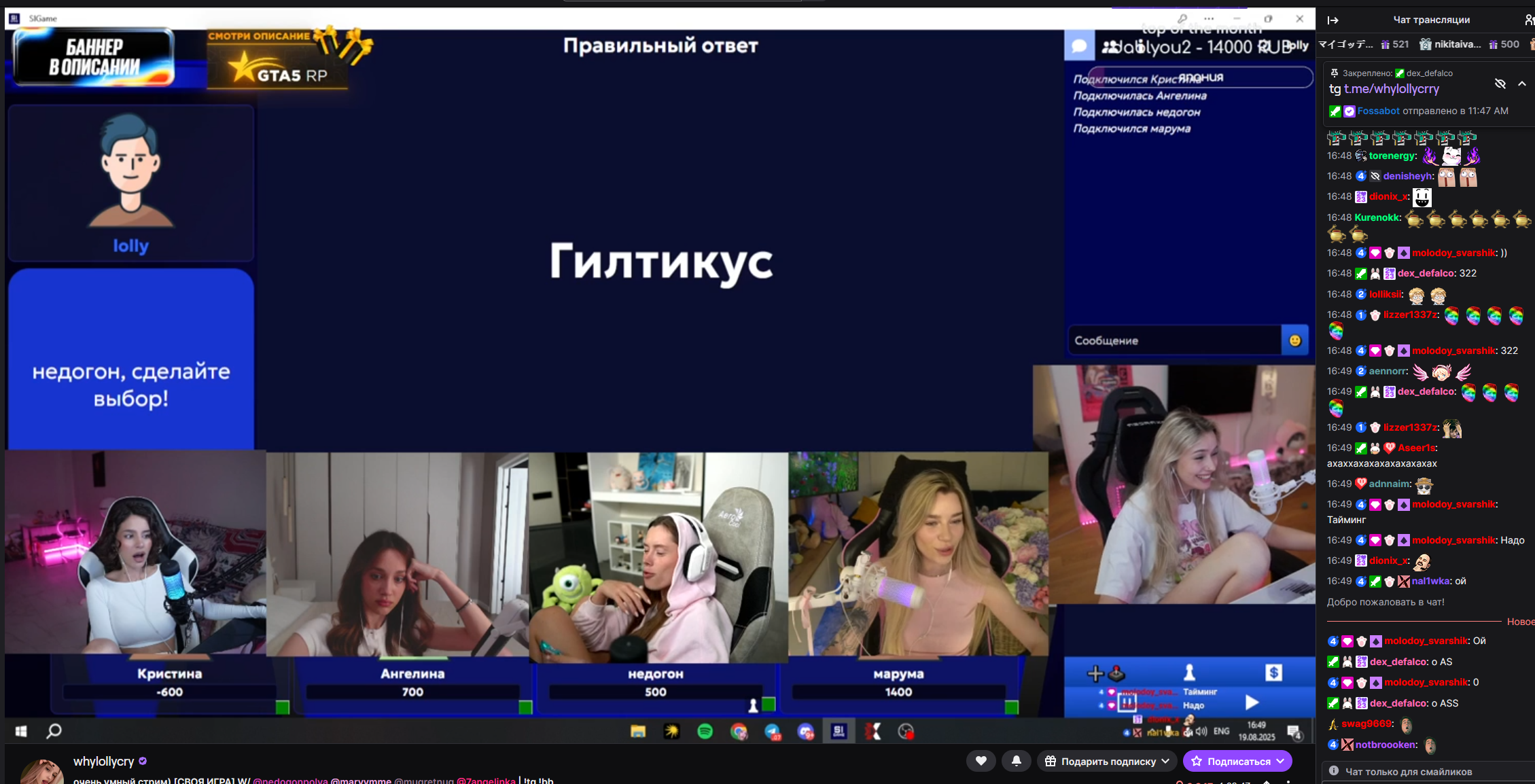Click the chess pawn icon

(x=1189, y=673)
